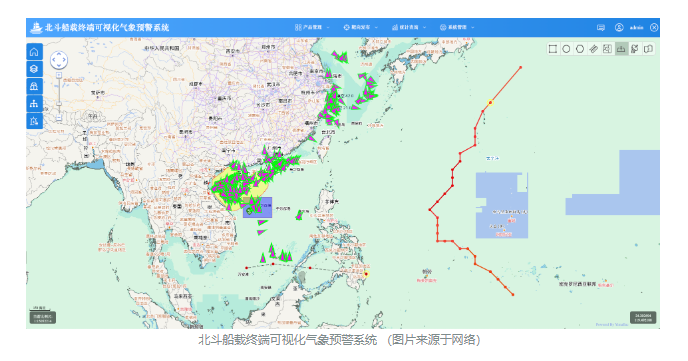
Task: Open the home sidebar button
Action: (34, 52)
